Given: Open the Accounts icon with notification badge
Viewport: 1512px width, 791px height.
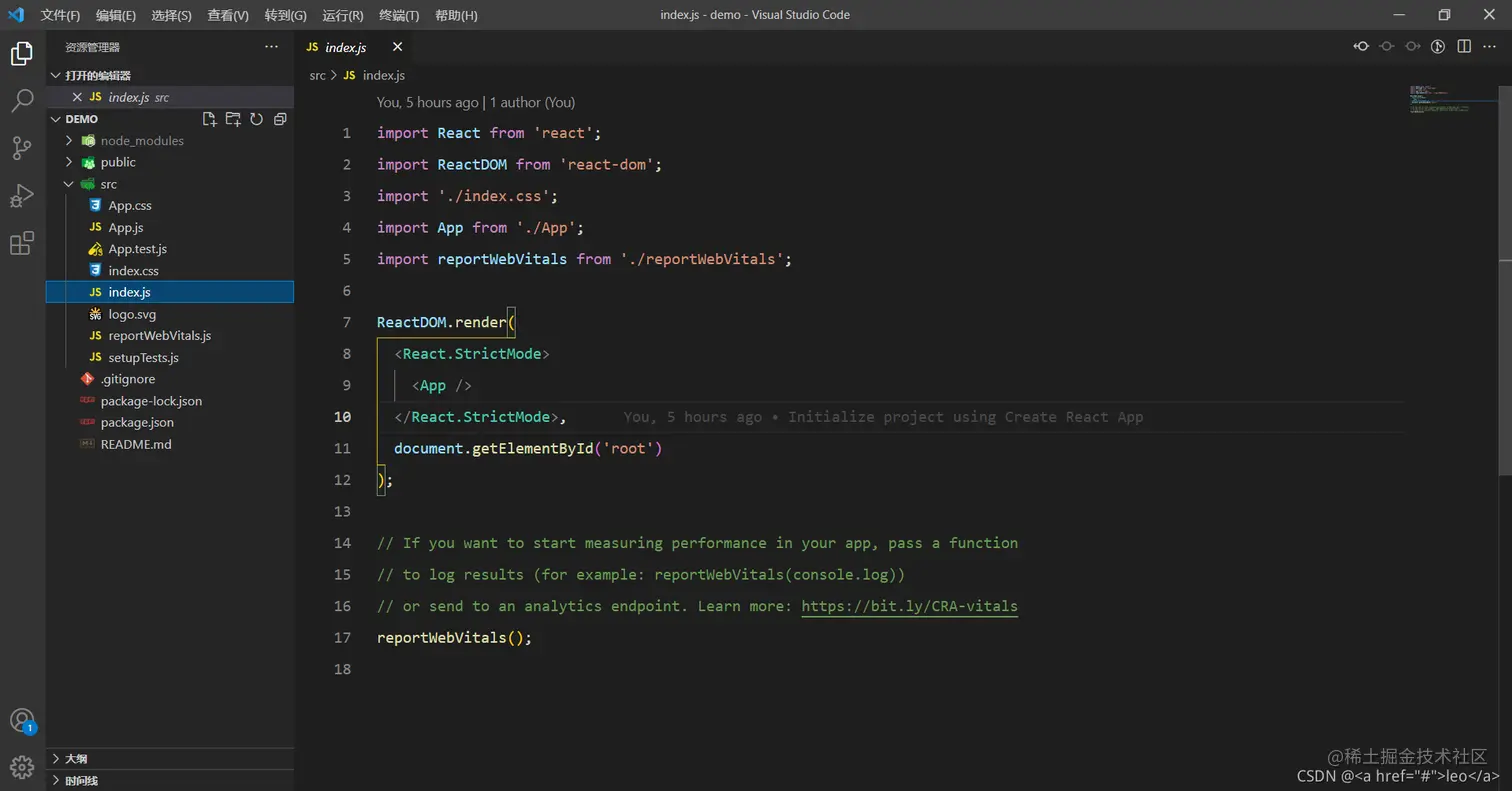Looking at the screenshot, I should pyautogui.click(x=22, y=721).
